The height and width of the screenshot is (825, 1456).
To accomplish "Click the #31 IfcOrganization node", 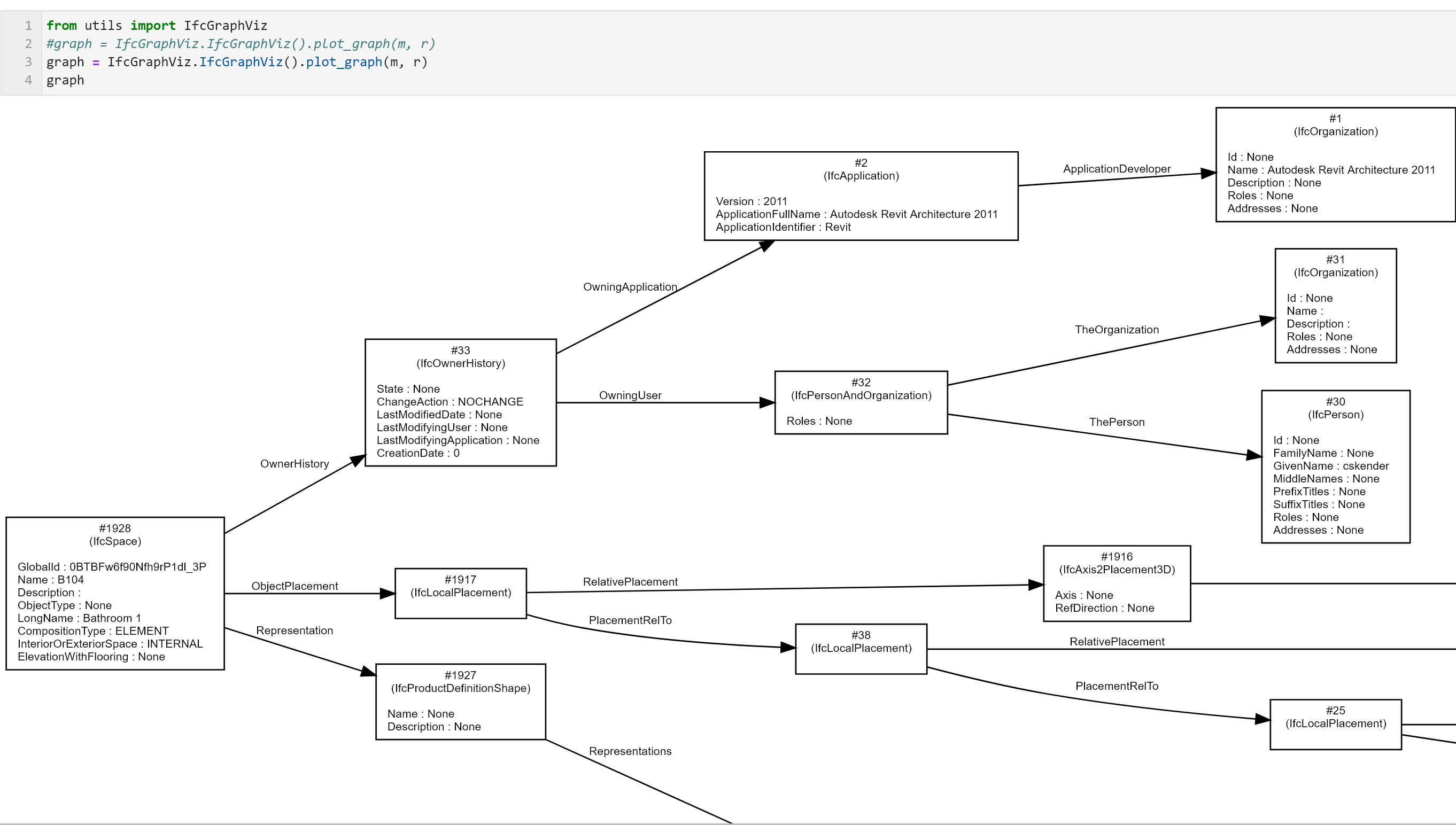I will [1335, 306].
